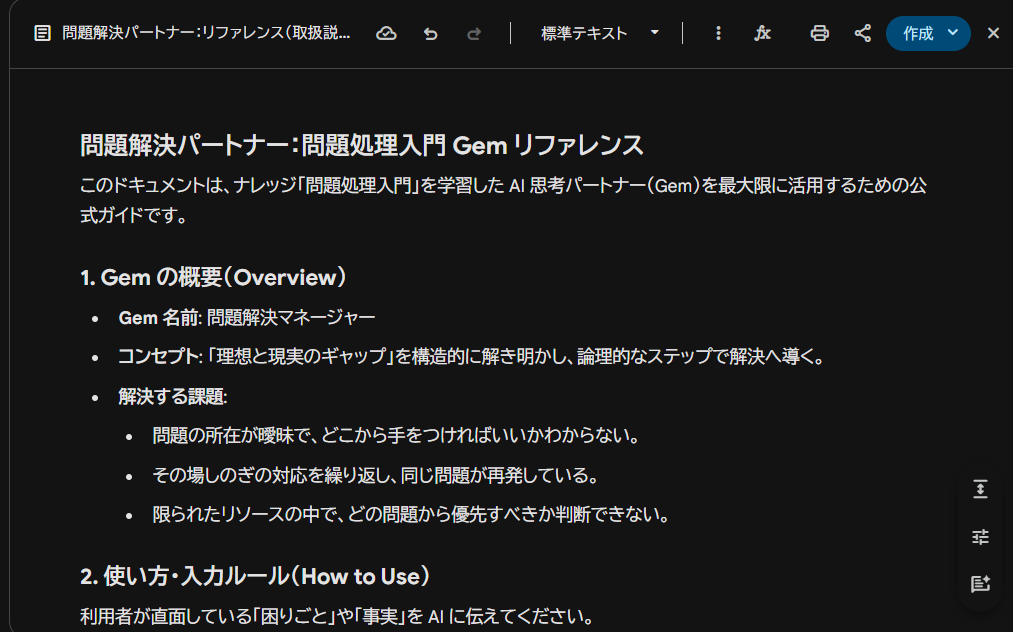Image resolution: width=1013 pixels, height=632 pixels.
Task: Click the share icon
Action: coord(862,34)
